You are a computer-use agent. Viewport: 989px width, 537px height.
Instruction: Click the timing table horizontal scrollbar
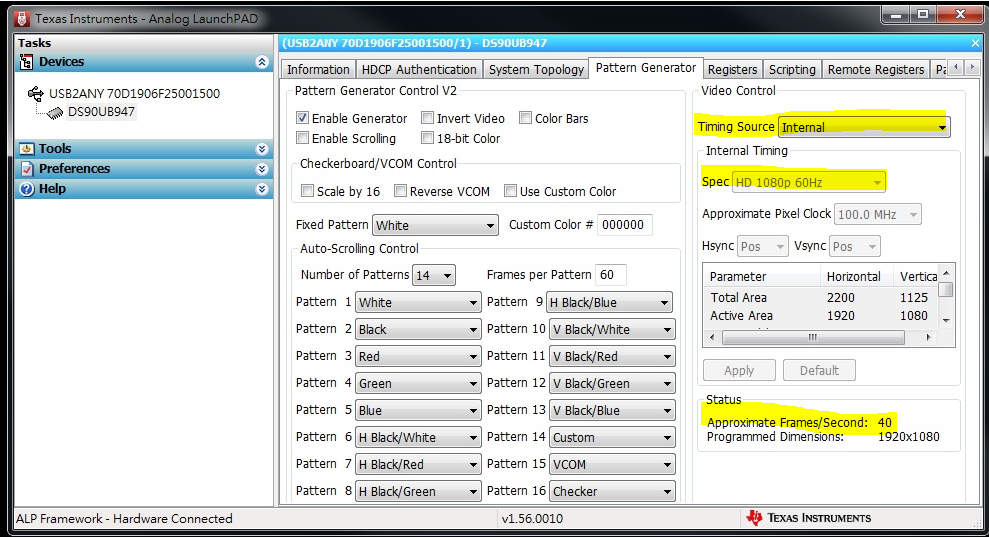tap(813, 338)
